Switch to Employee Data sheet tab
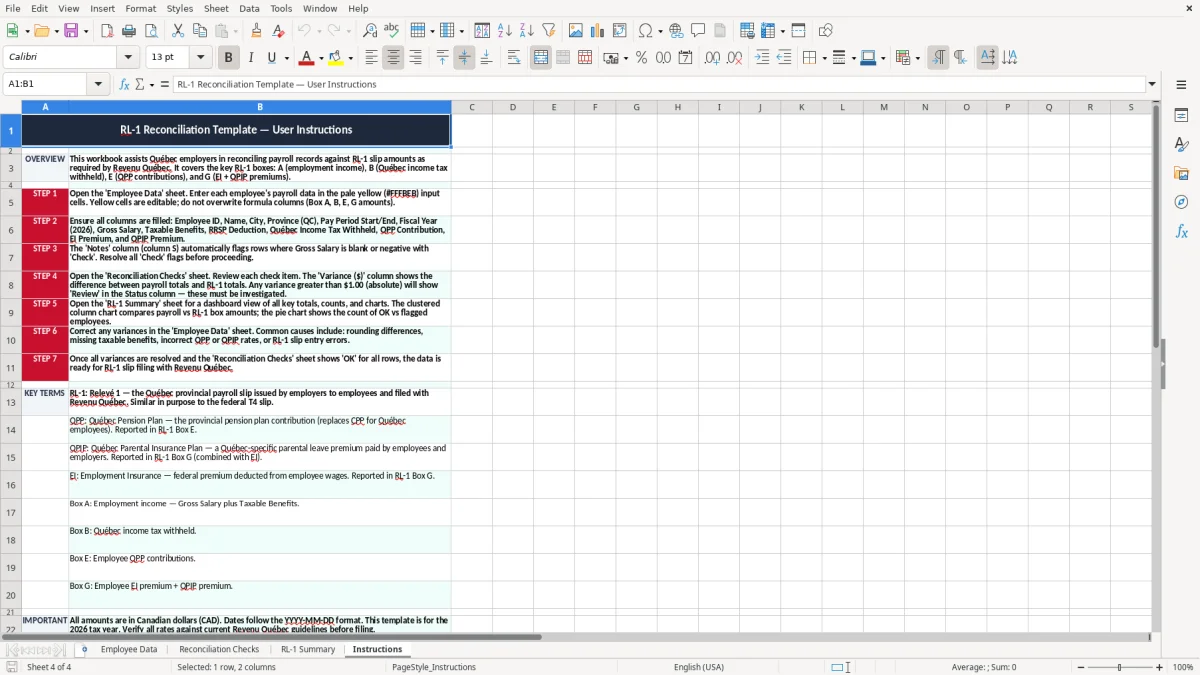 coord(128,649)
